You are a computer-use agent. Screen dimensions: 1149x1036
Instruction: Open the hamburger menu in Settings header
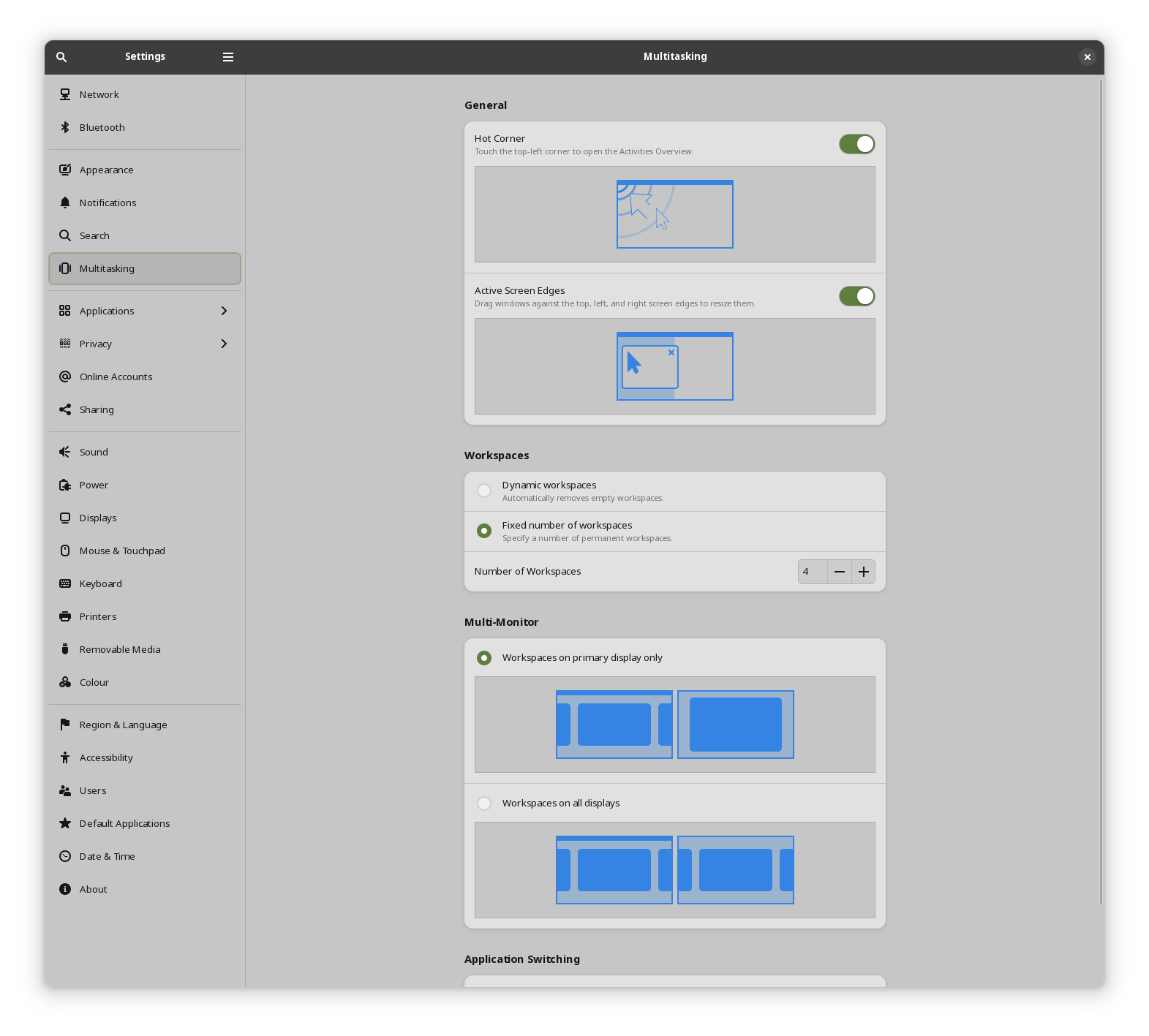pyautogui.click(x=228, y=57)
